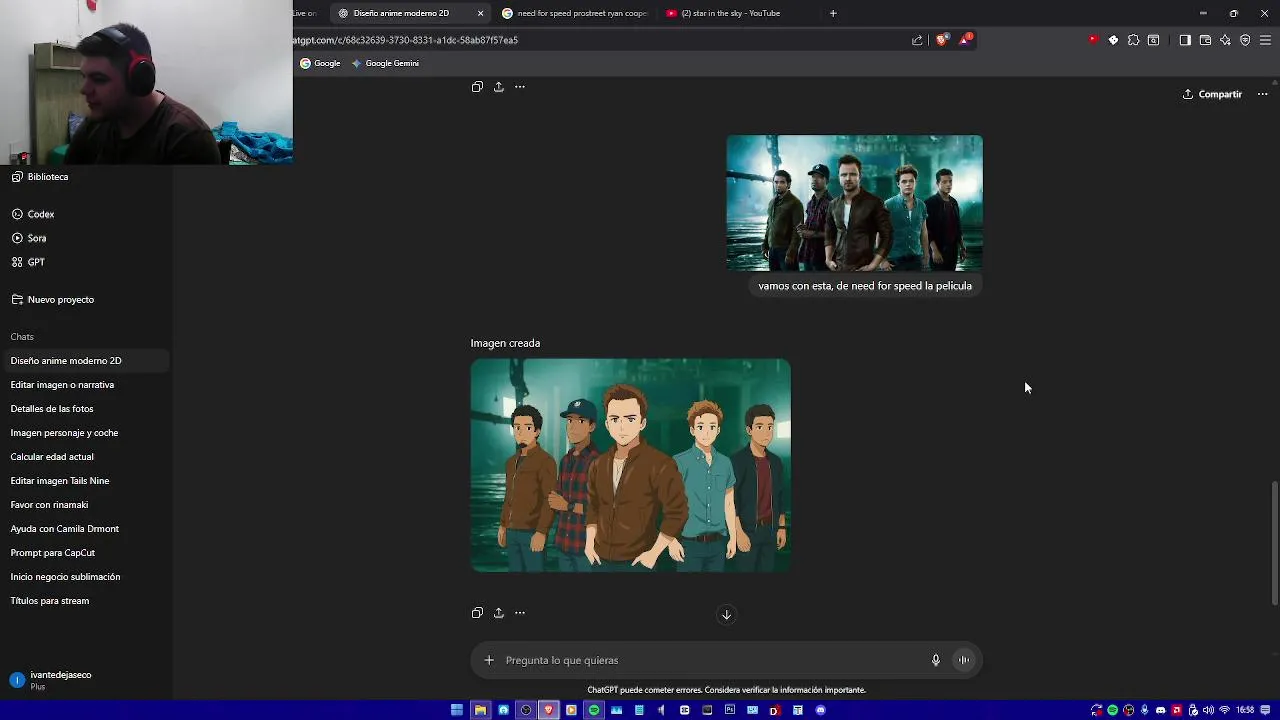Click the Brave Shields lion icon

click(x=941, y=40)
